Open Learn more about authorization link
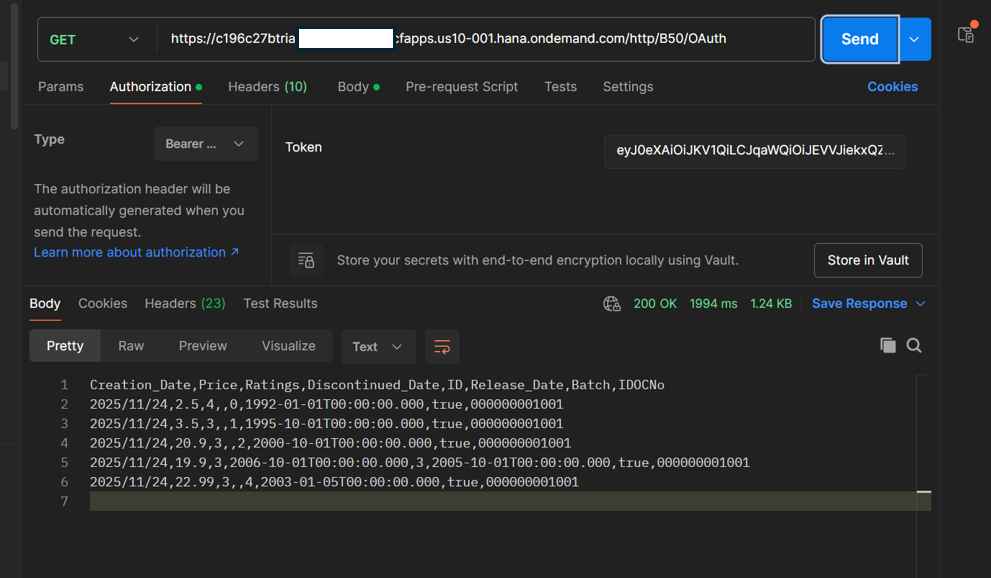This screenshot has width=991, height=578. 136,252
